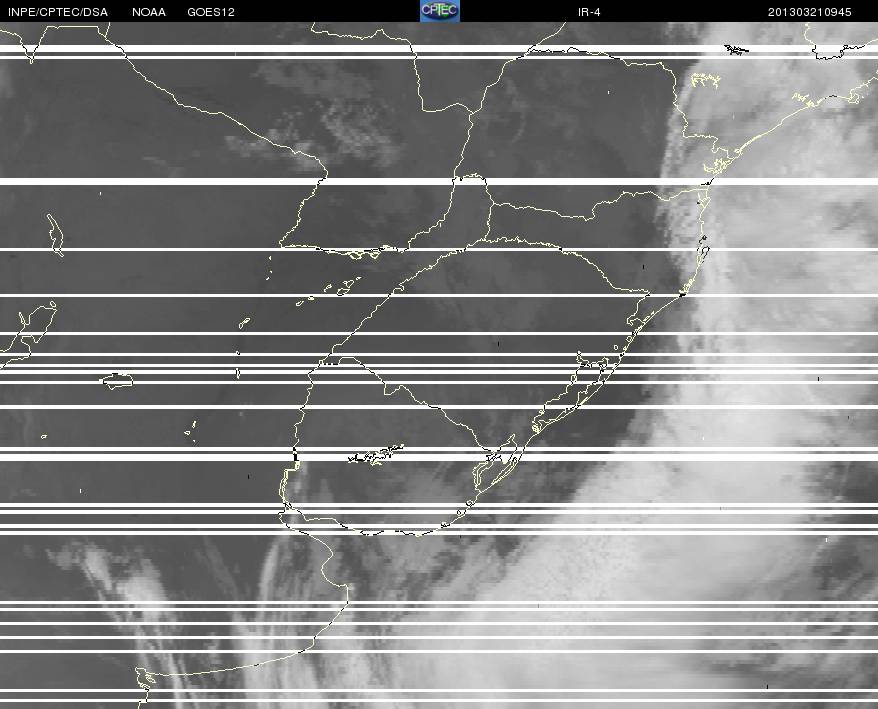
Task: Click the NOAA label in header
Action: point(149,12)
